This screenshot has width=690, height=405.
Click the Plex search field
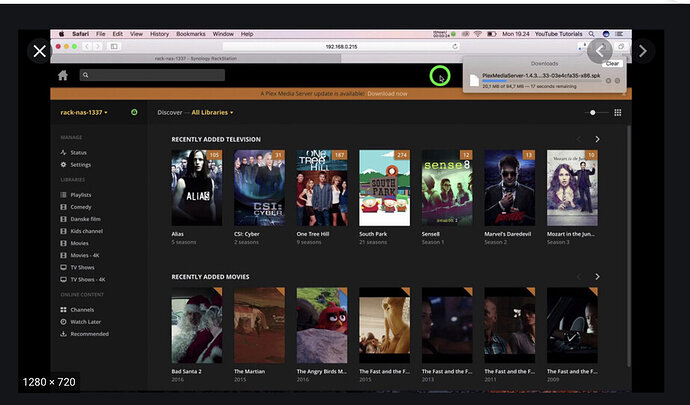tap(152, 75)
